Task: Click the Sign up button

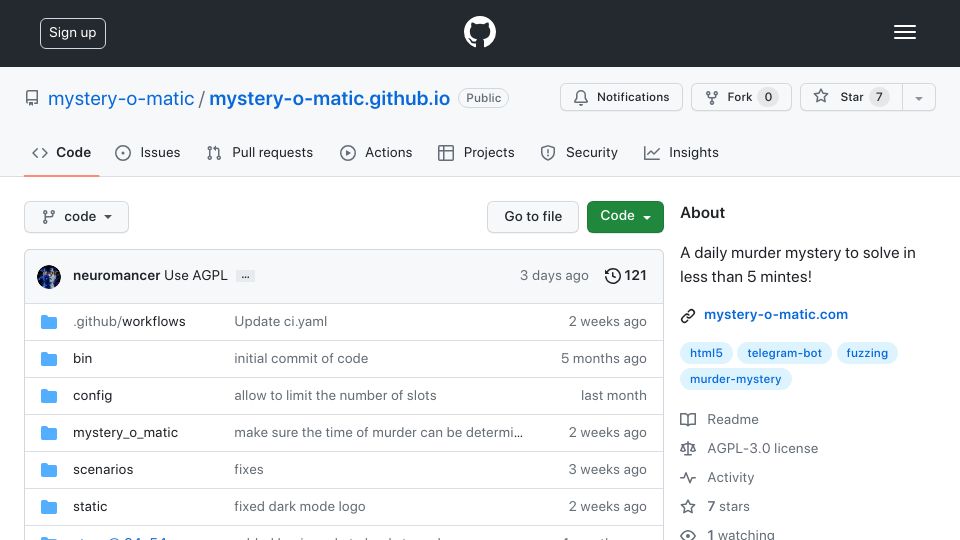Action: click(x=73, y=33)
